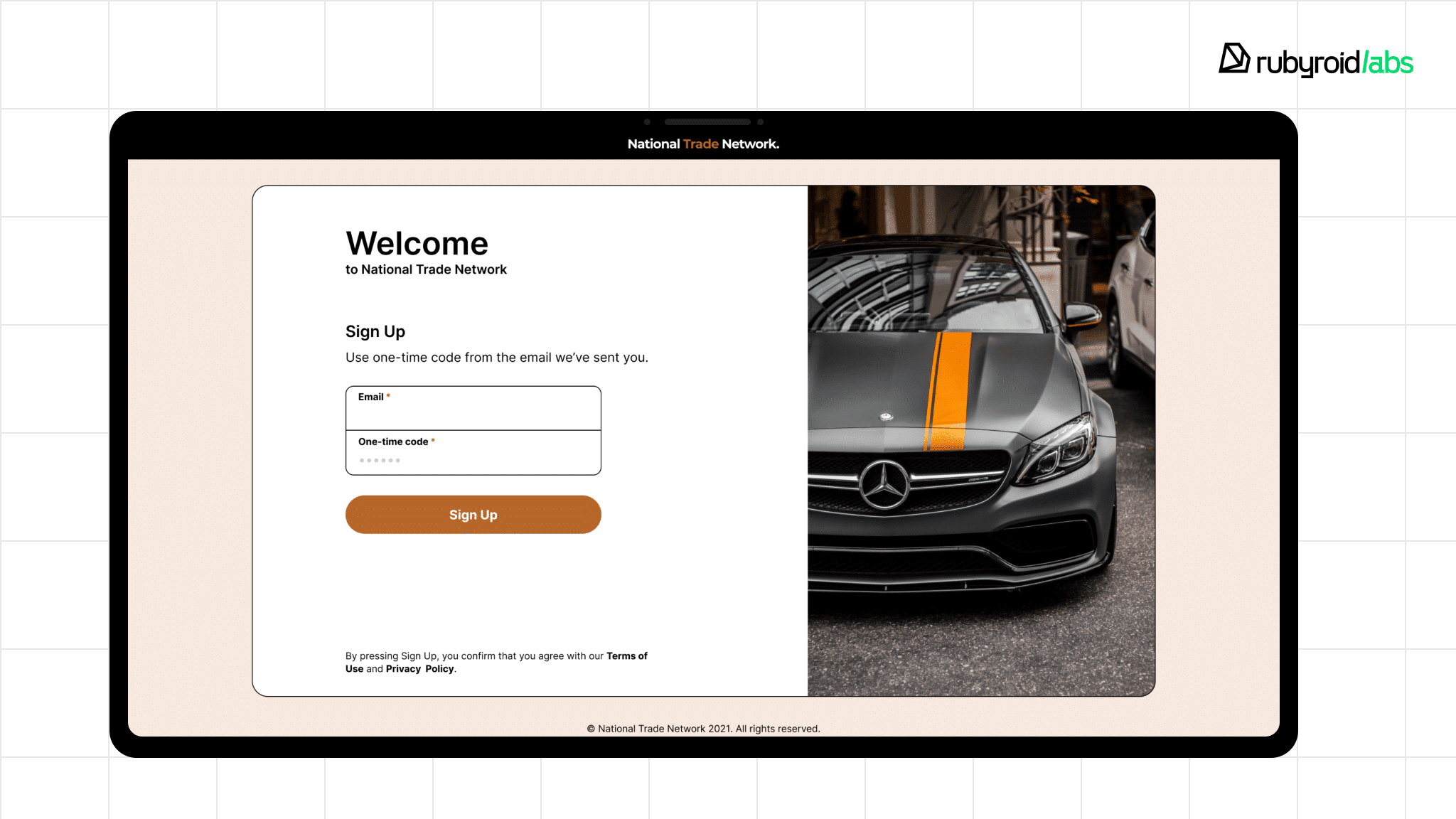Click the Mercedes star emblem on the grille
The image size is (1456, 819).
(x=884, y=486)
